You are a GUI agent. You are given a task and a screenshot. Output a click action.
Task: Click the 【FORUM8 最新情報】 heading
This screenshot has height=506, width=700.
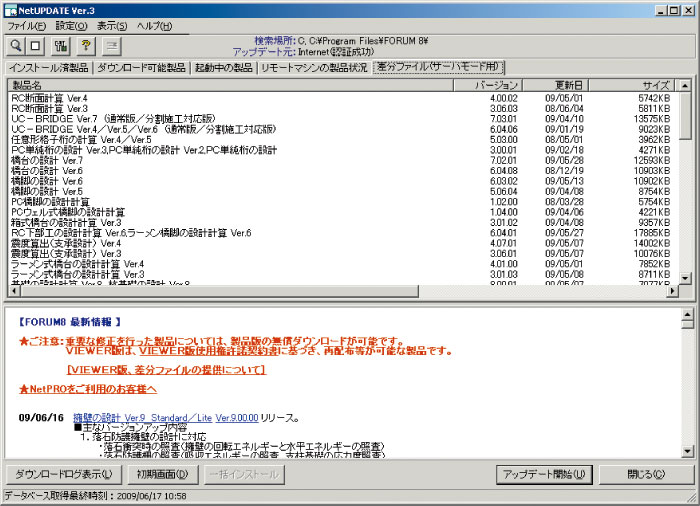click(x=70, y=322)
